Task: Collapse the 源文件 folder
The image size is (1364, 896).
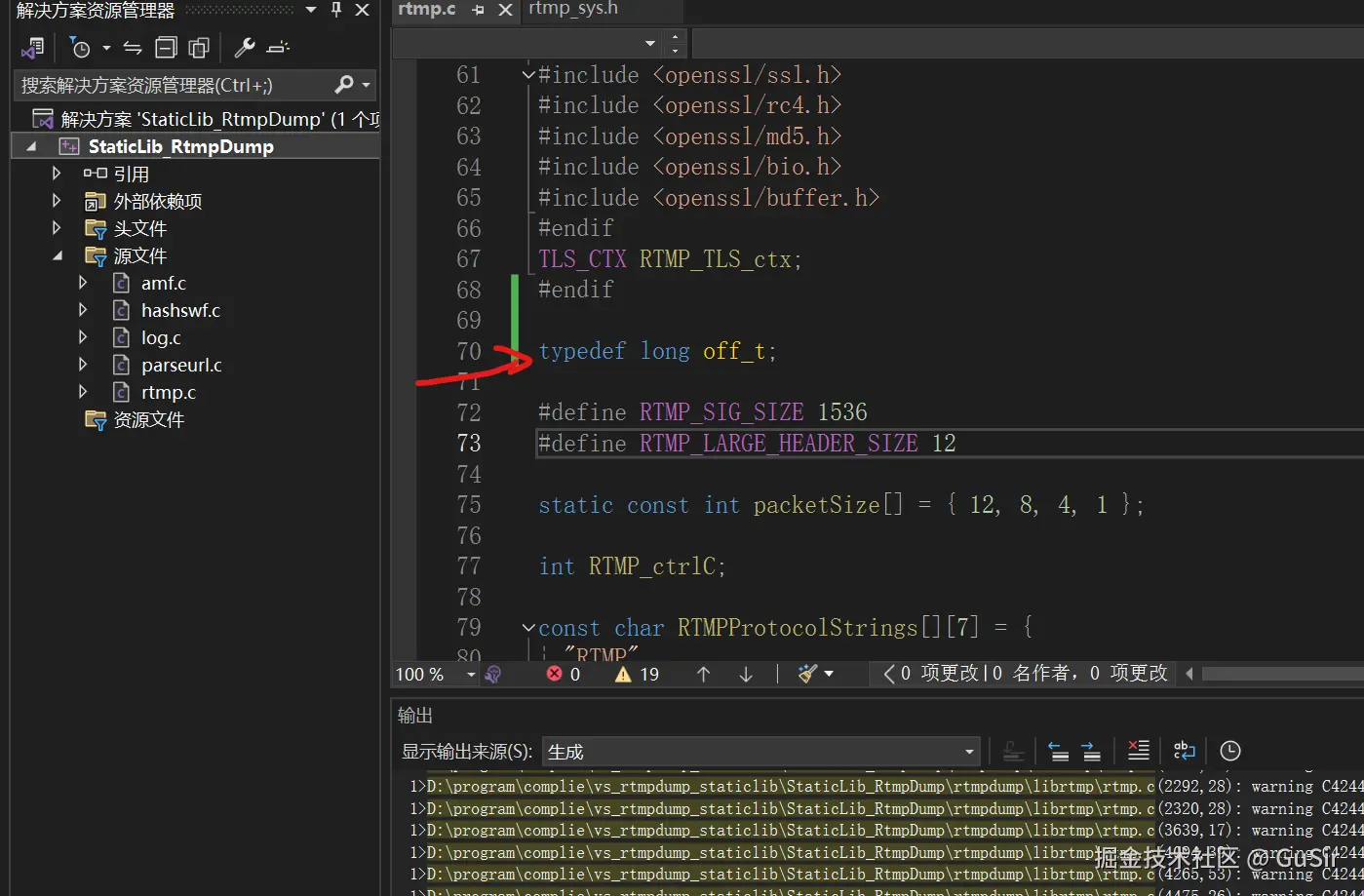Action: coord(57,255)
